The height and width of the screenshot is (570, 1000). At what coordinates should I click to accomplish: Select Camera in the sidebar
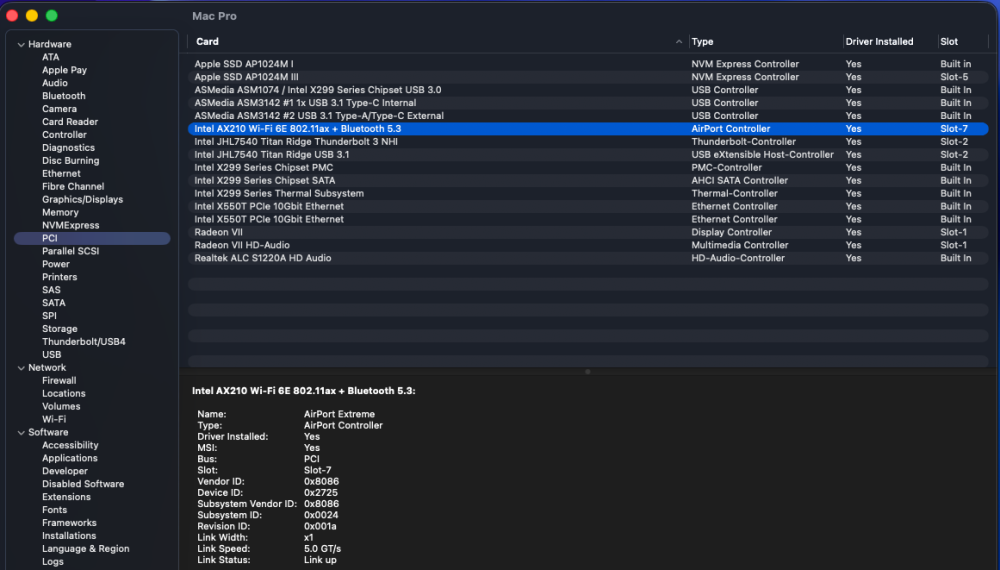pos(59,109)
